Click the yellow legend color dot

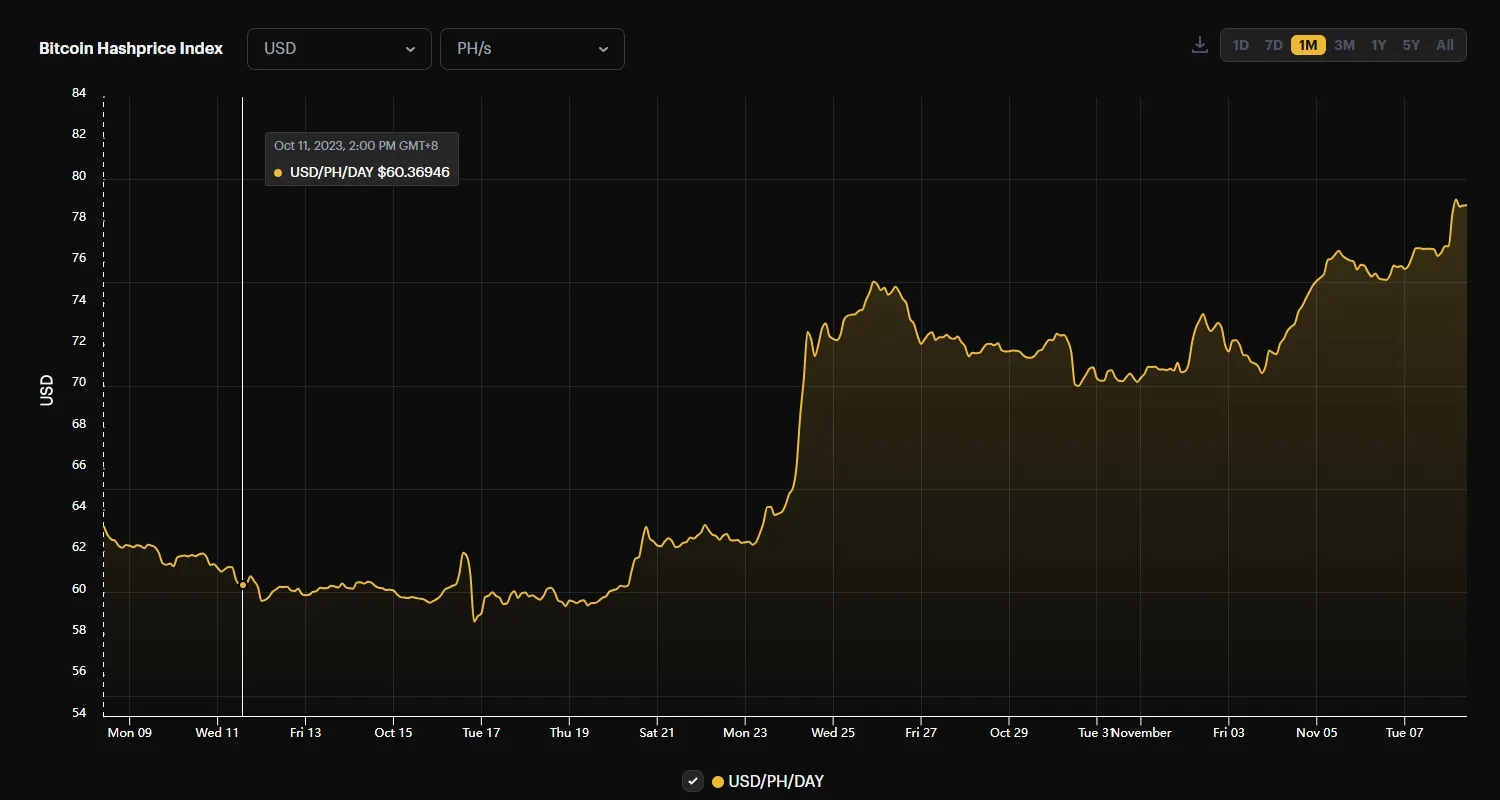pyautogui.click(x=716, y=781)
